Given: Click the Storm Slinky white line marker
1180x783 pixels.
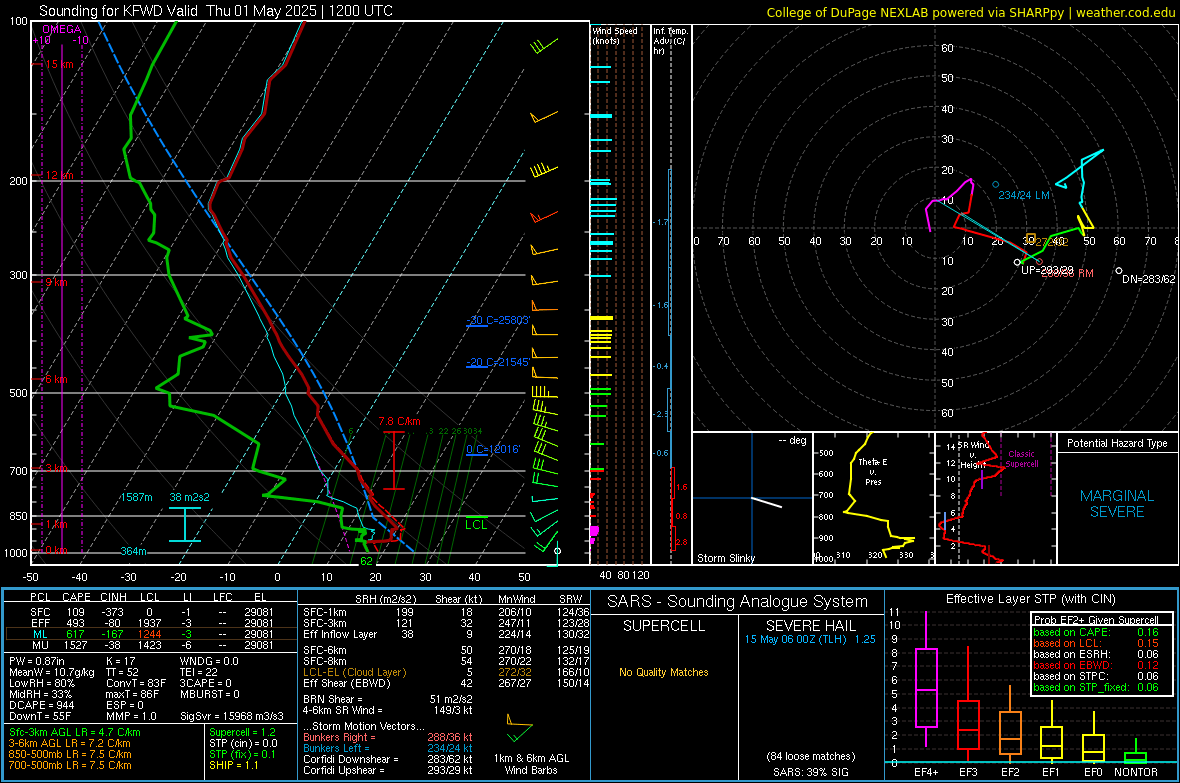Looking at the screenshot, I should pyautogui.click(x=766, y=502).
